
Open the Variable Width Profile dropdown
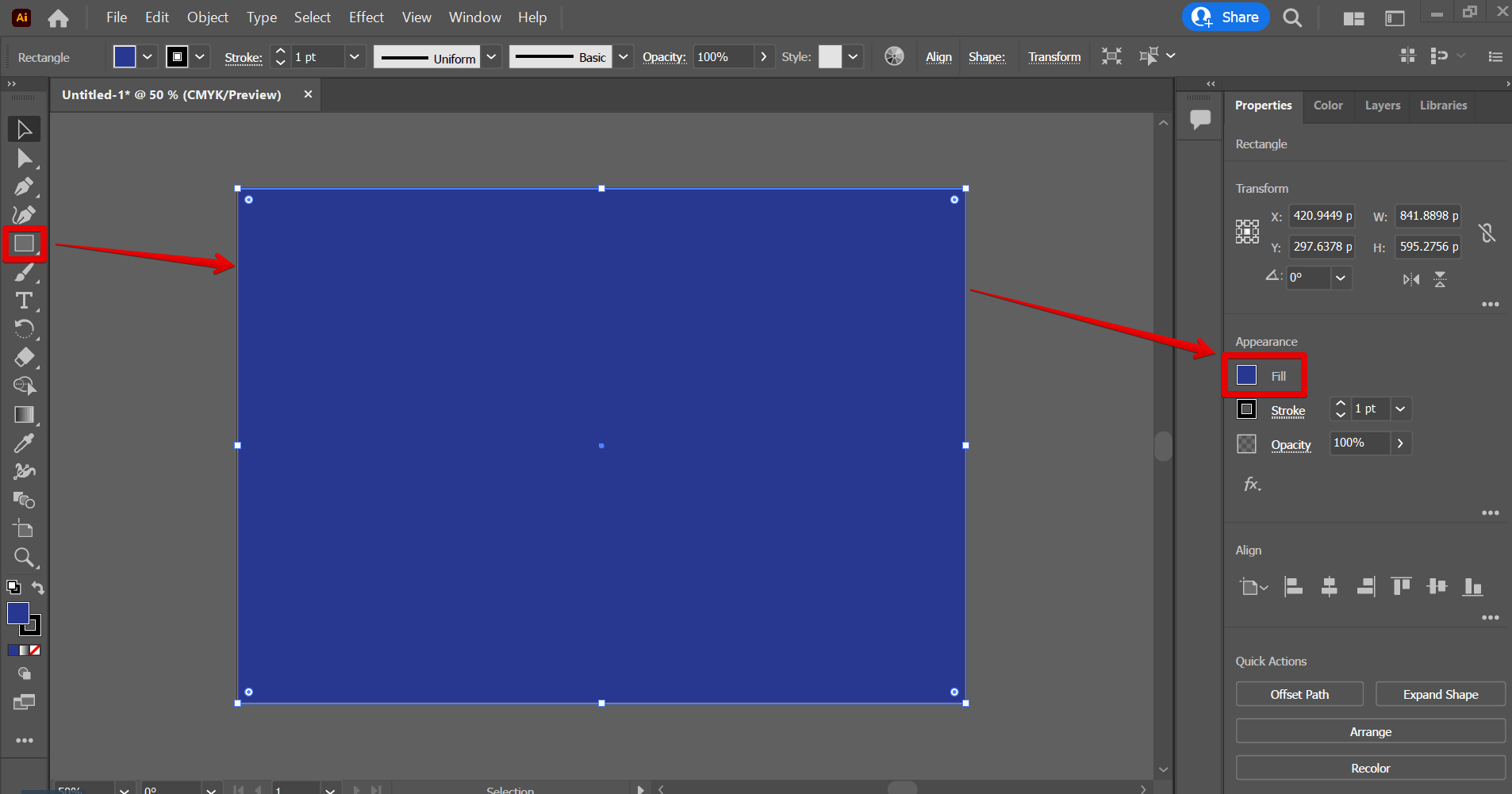492,56
